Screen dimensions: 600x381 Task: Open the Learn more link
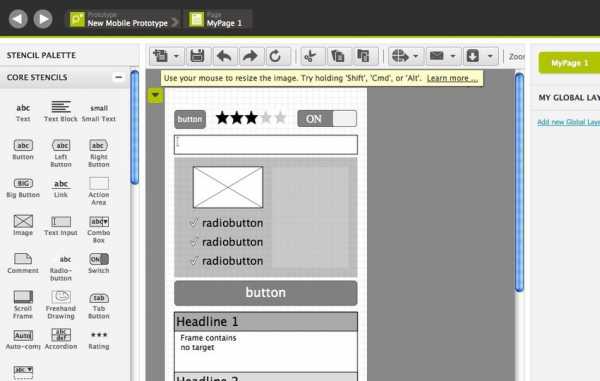pyautogui.click(x=452, y=78)
